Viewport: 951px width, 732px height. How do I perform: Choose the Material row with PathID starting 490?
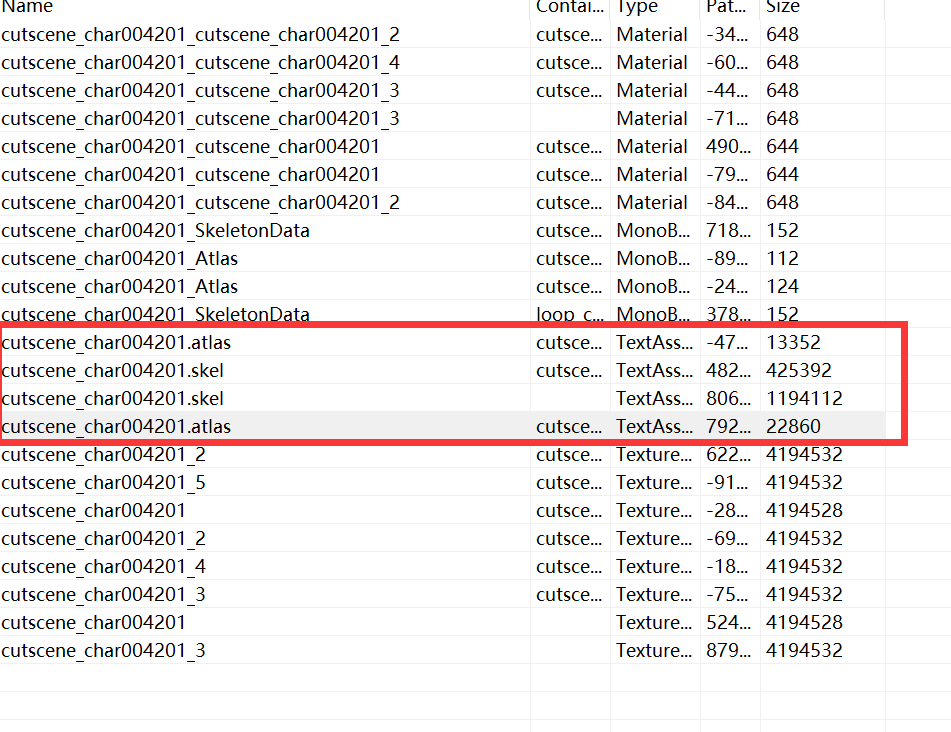coord(190,146)
